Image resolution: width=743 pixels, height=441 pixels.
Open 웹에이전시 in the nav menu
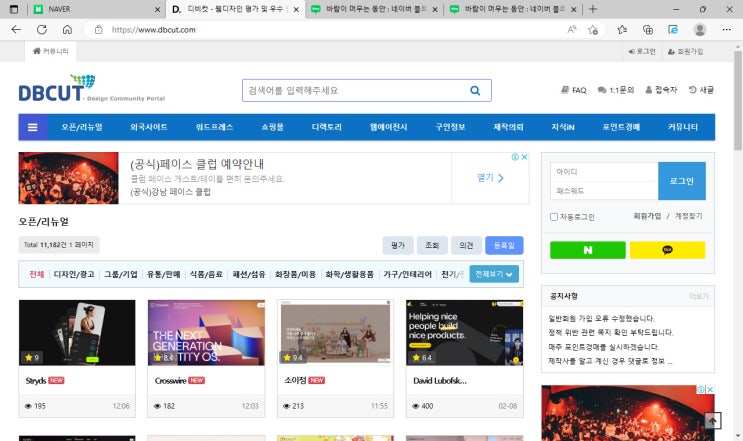point(389,127)
